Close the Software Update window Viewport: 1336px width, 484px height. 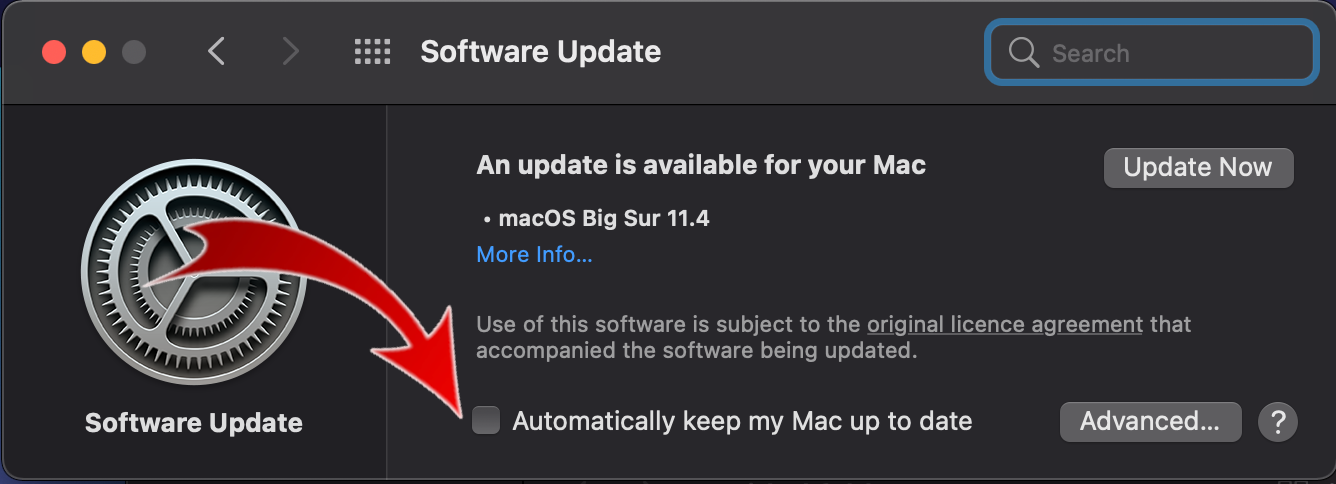54,52
